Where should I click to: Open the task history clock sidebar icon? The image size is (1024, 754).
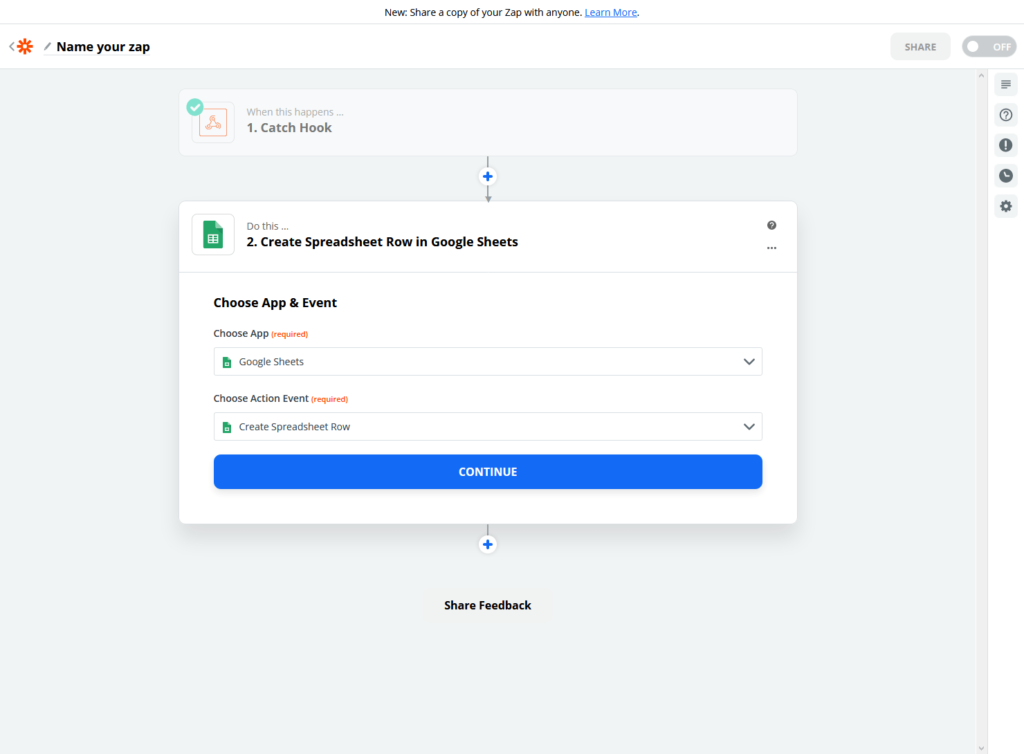tap(1006, 176)
